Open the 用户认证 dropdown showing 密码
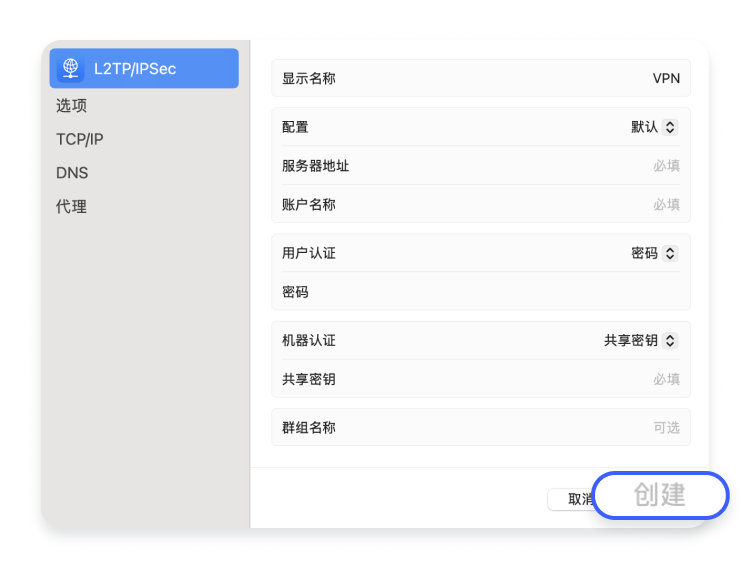The image size is (750, 568). point(654,253)
